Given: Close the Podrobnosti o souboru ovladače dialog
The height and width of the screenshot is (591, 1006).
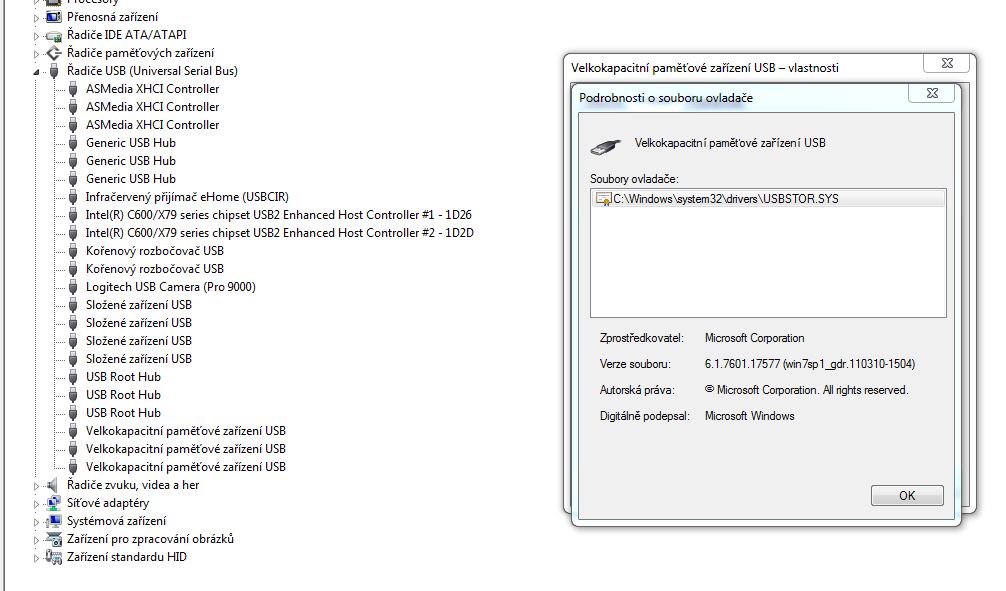Looking at the screenshot, I should pyautogui.click(x=932, y=94).
